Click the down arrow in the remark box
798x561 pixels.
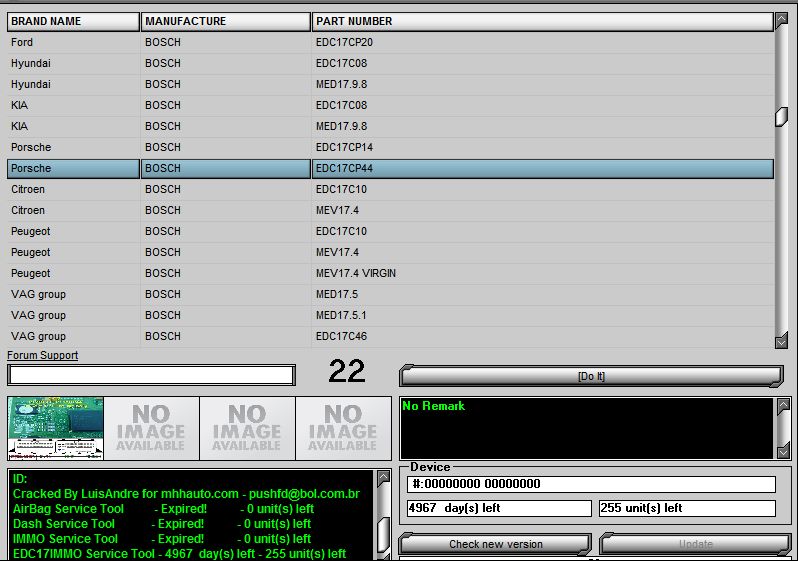click(x=781, y=452)
